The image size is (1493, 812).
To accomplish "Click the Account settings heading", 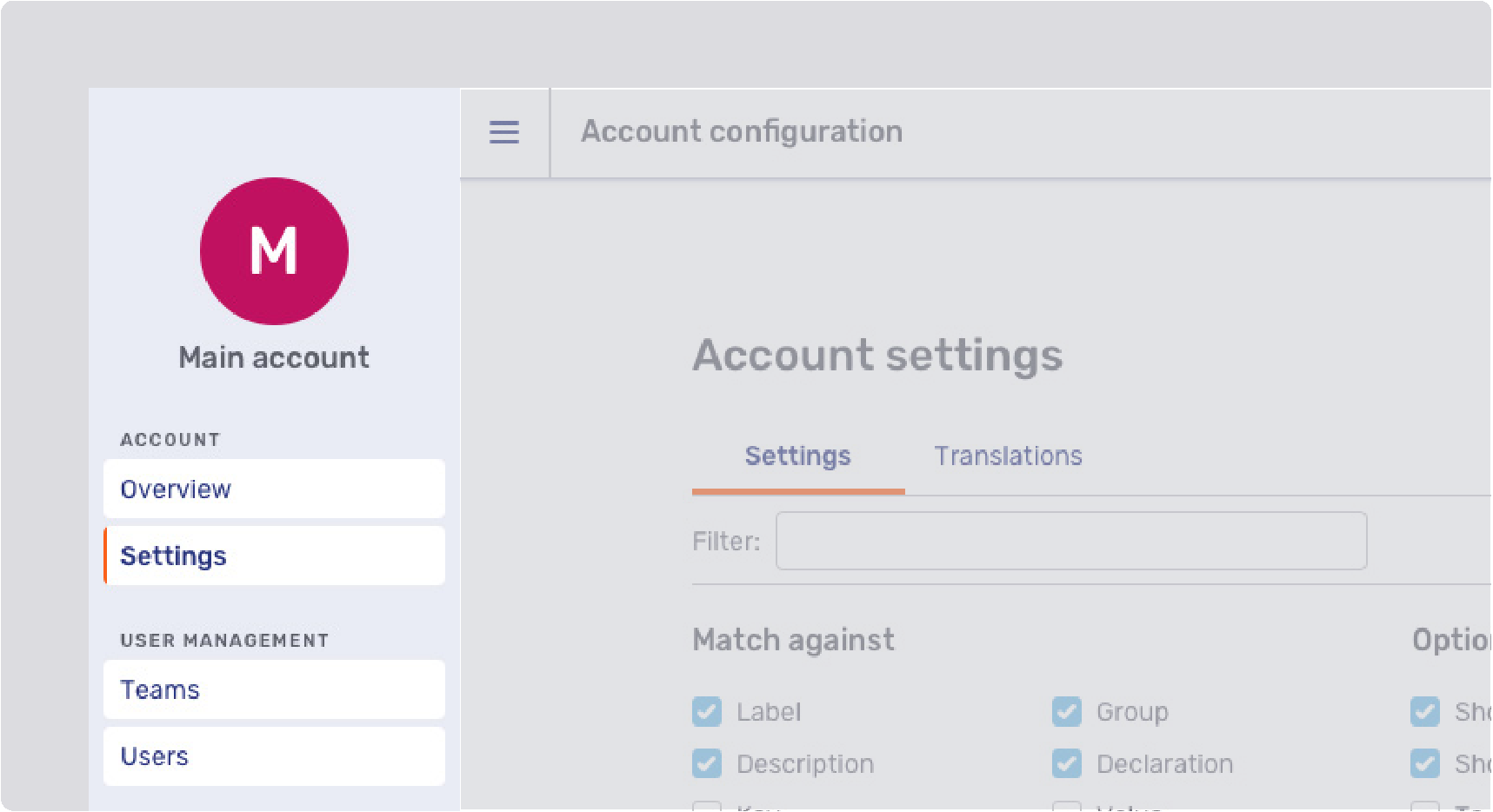I will coord(878,355).
